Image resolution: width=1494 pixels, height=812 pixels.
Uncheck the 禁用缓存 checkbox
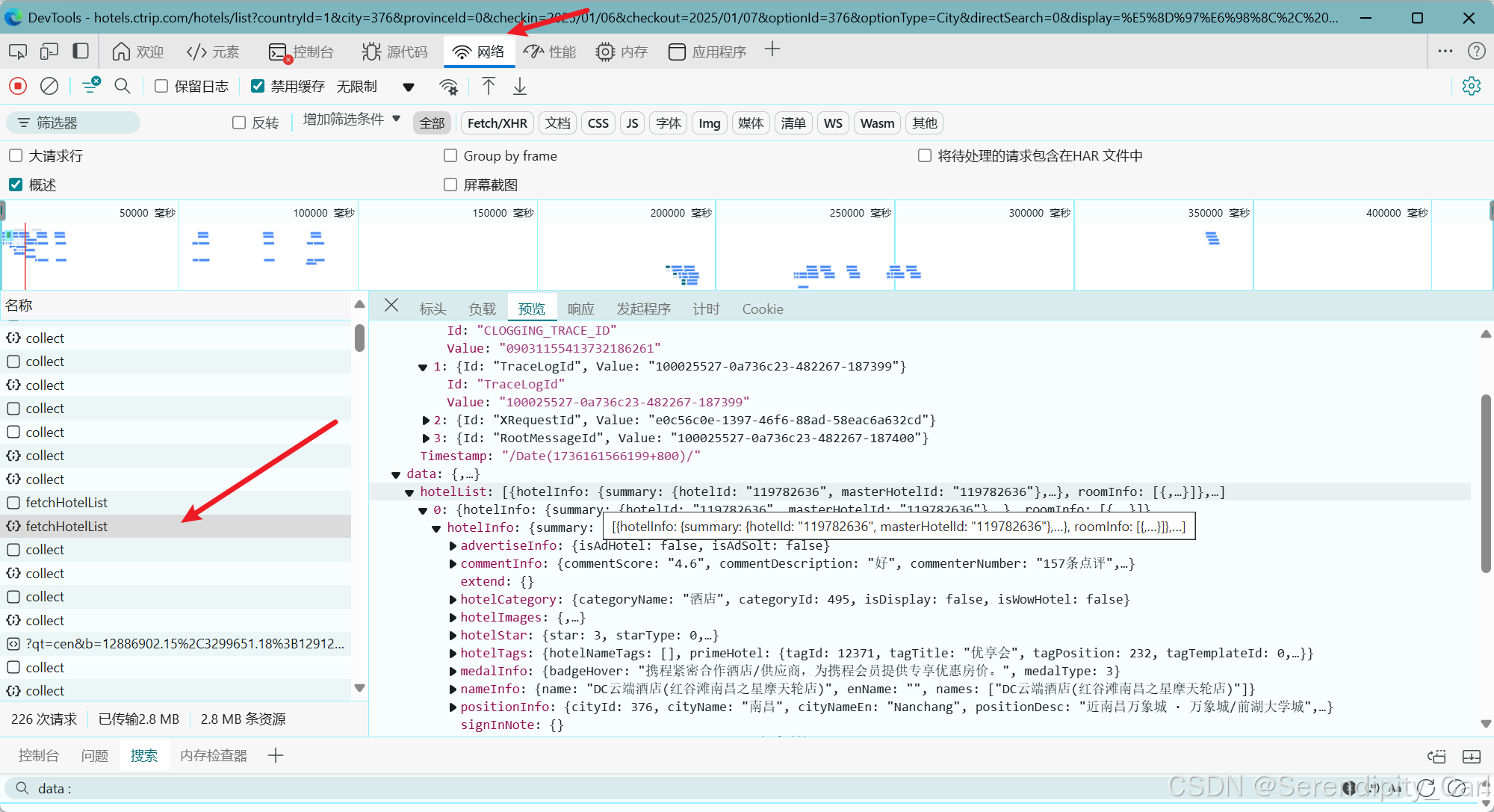click(x=258, y=86)
